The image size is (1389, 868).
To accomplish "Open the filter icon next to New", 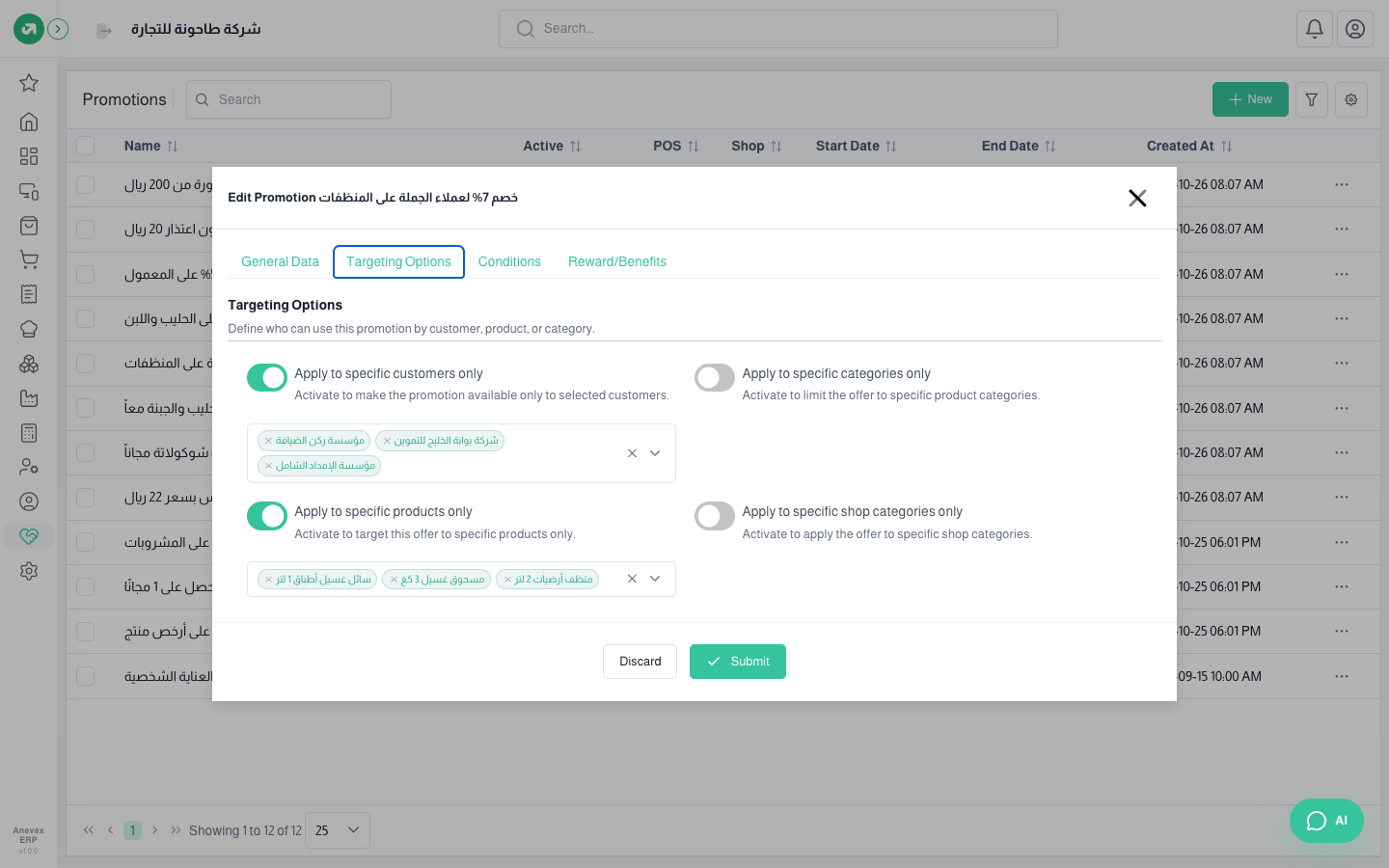I will click(1312, 99).
